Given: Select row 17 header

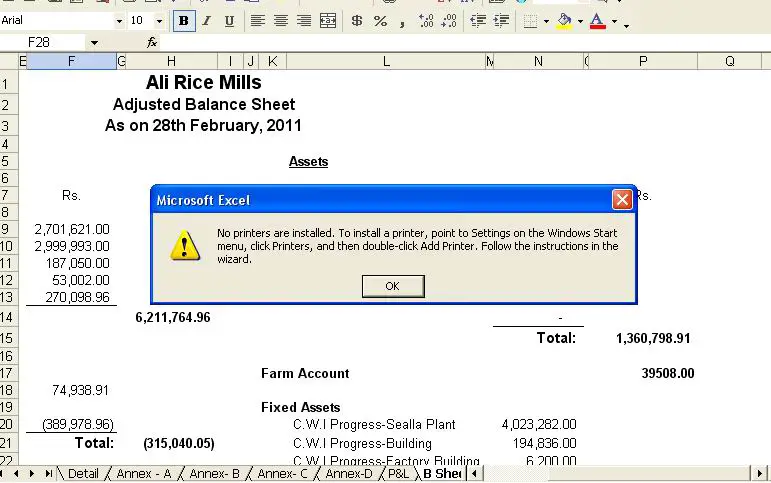Looking at the screenshot, I should pos(9,373).
